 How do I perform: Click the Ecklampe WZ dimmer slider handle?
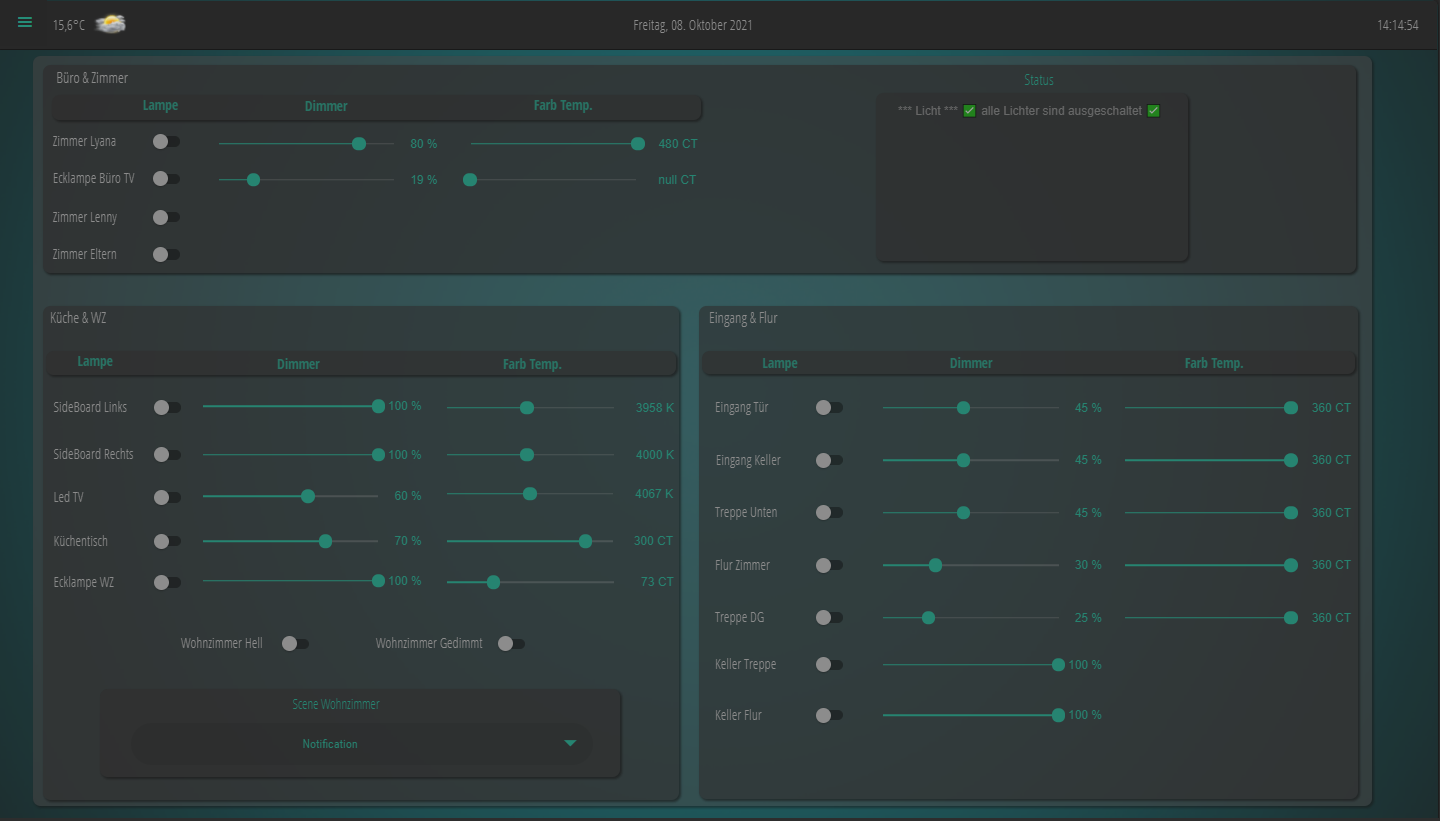click(x=378, y=581)
